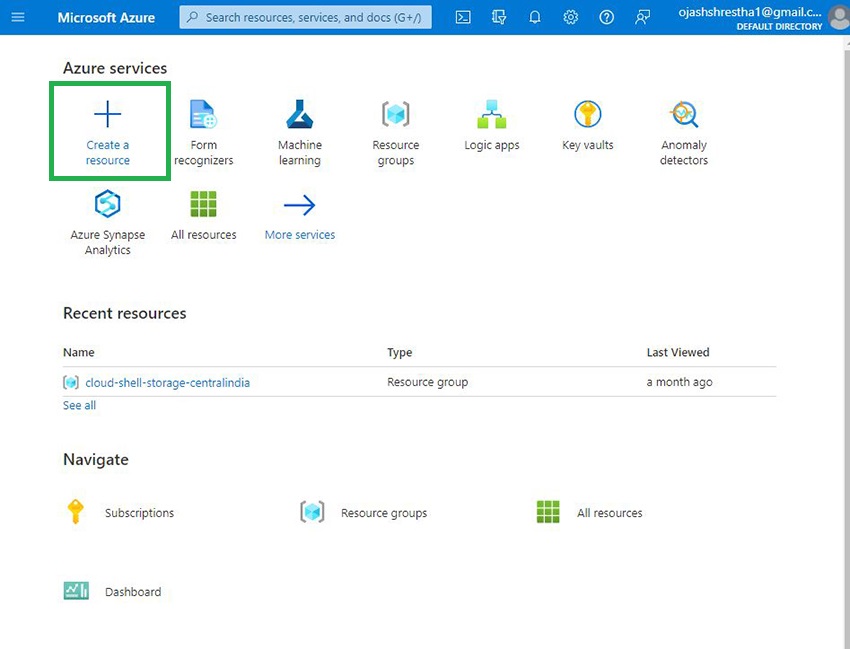Open All resources grid icon in Navigate
This screenshot has width=850, height=649.
(548, 512)
